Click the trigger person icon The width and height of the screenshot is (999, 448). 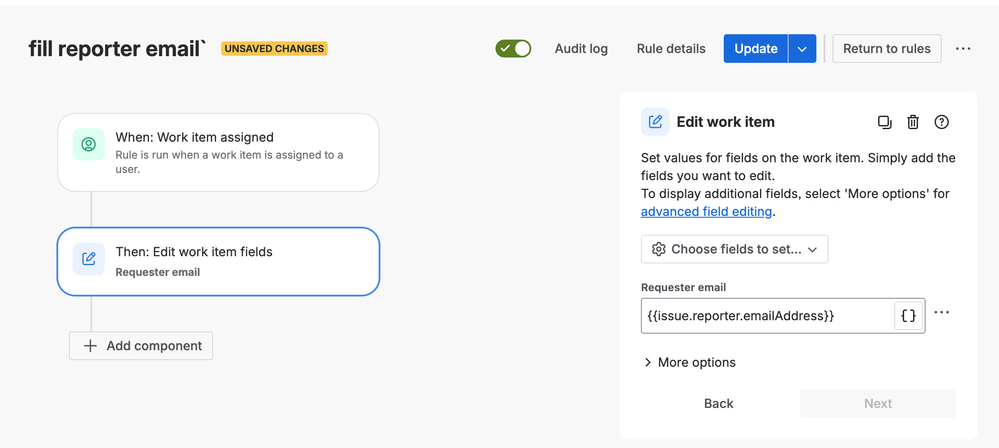pyautogui.click(x=89, y=145)
